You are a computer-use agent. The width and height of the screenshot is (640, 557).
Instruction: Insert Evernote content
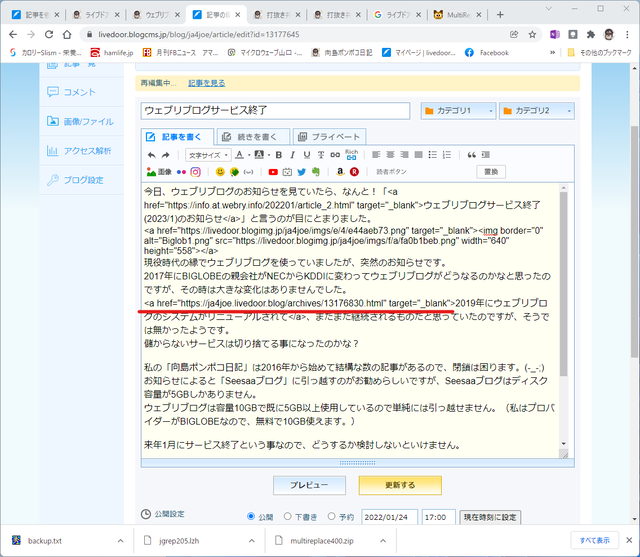pyautogui.click(x=316, y=172)
